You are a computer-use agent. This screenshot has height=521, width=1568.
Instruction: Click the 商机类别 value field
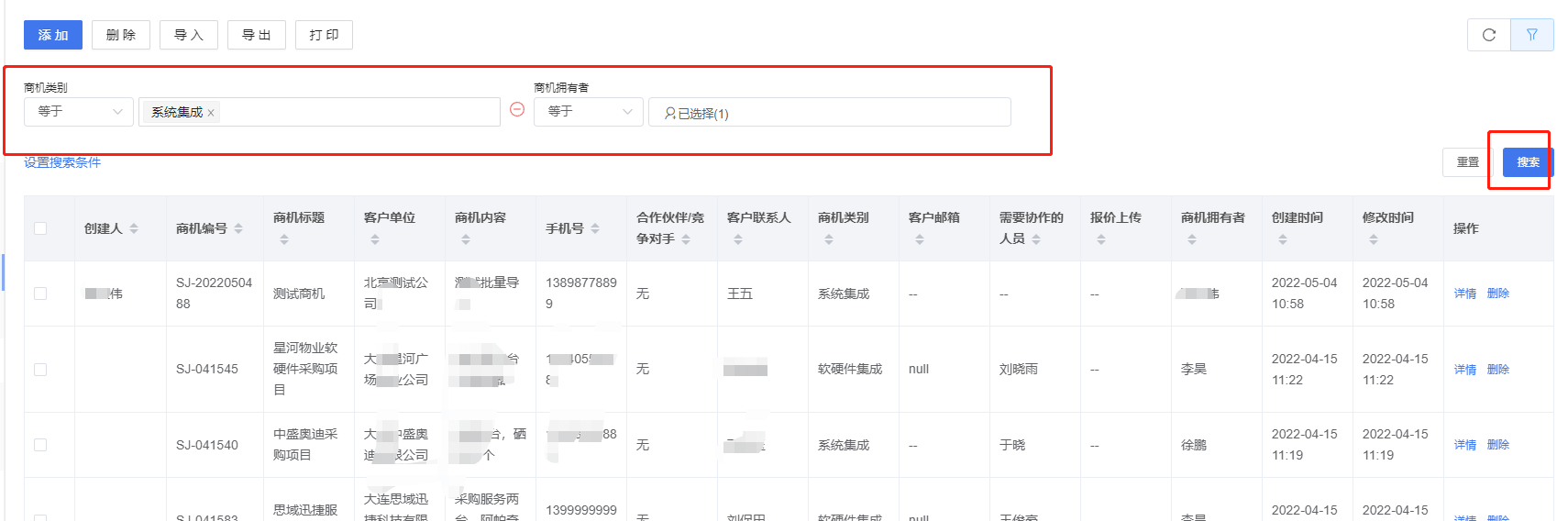(320, 112)
